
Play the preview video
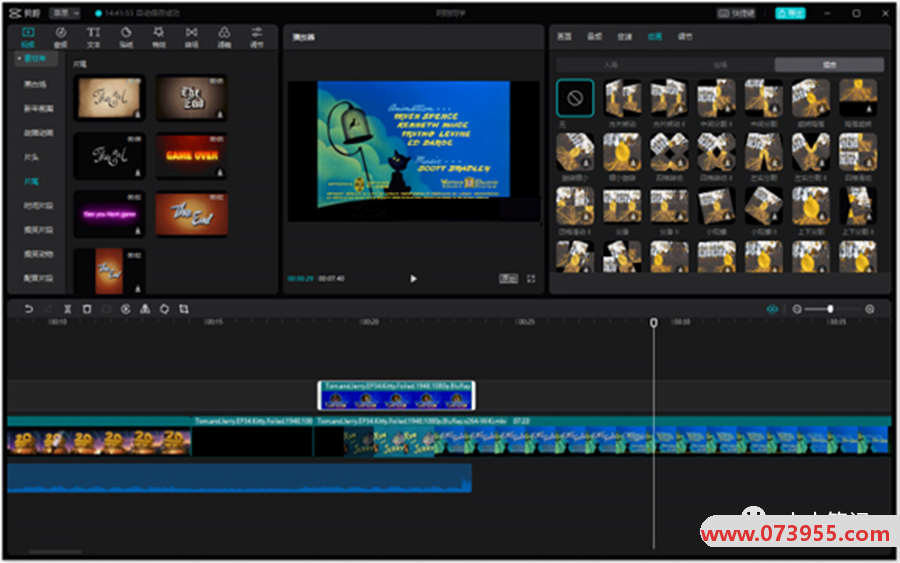tap(413, 278)
